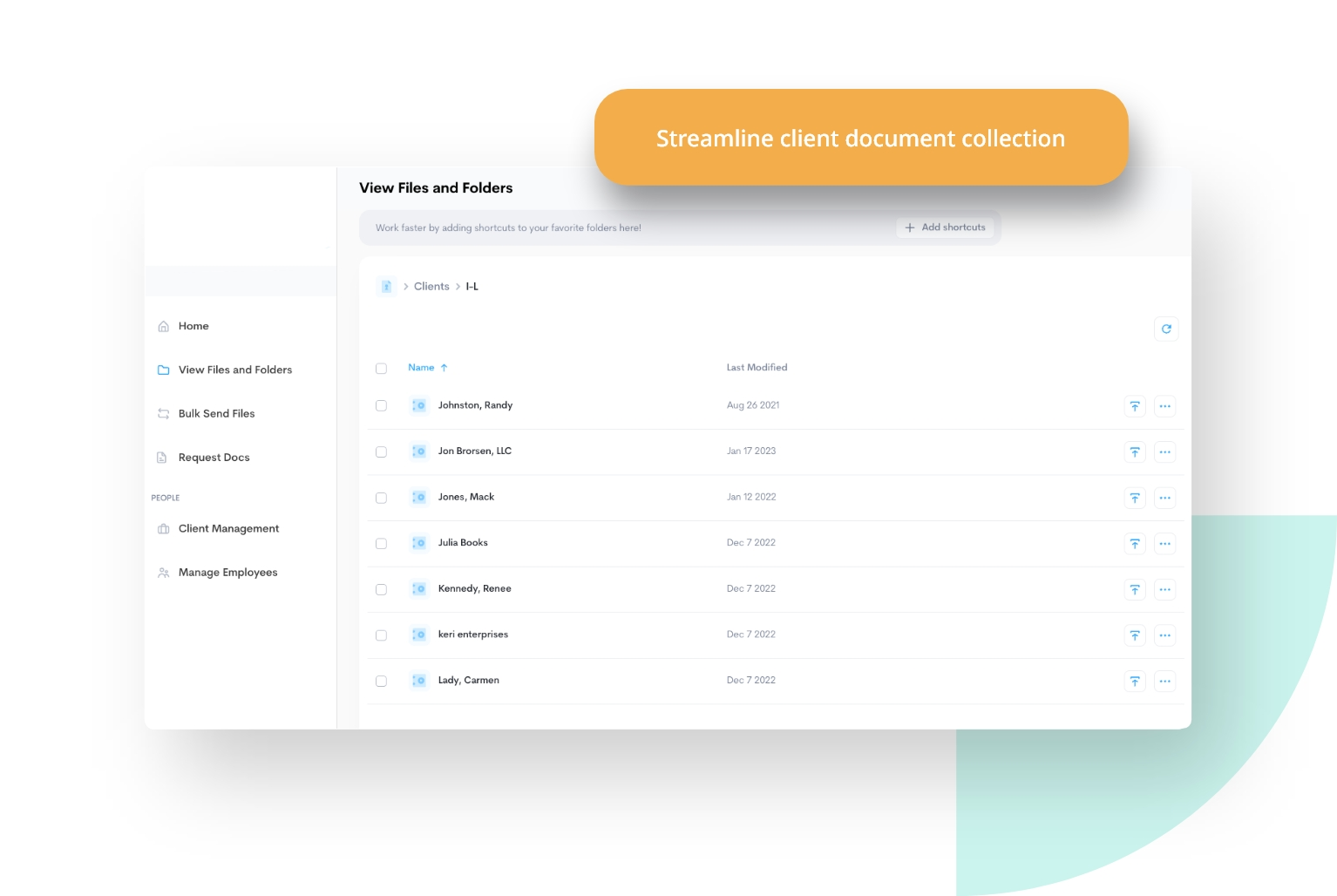Click the folder icon beside Johnston, Randy

[x=419, y=405]
